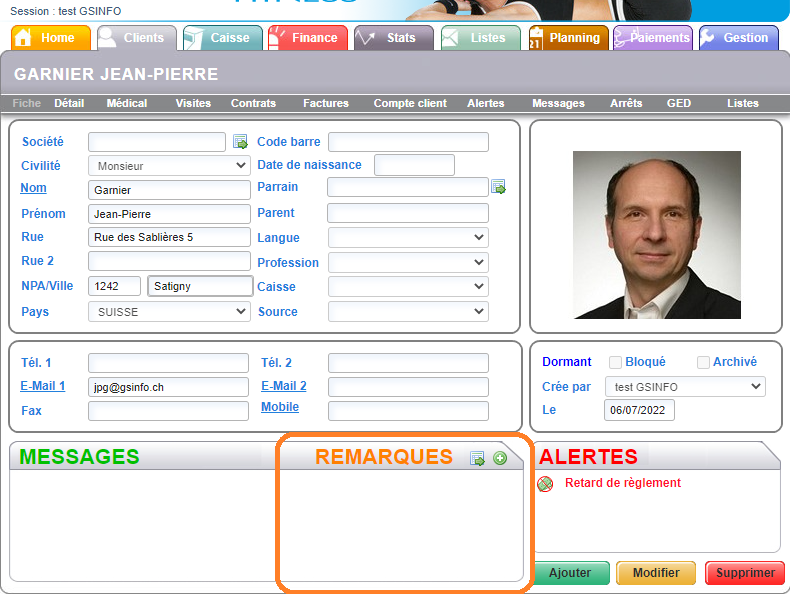Click the red Supprimer button
This screenshot has height=594, width=790.
point(745,573)
